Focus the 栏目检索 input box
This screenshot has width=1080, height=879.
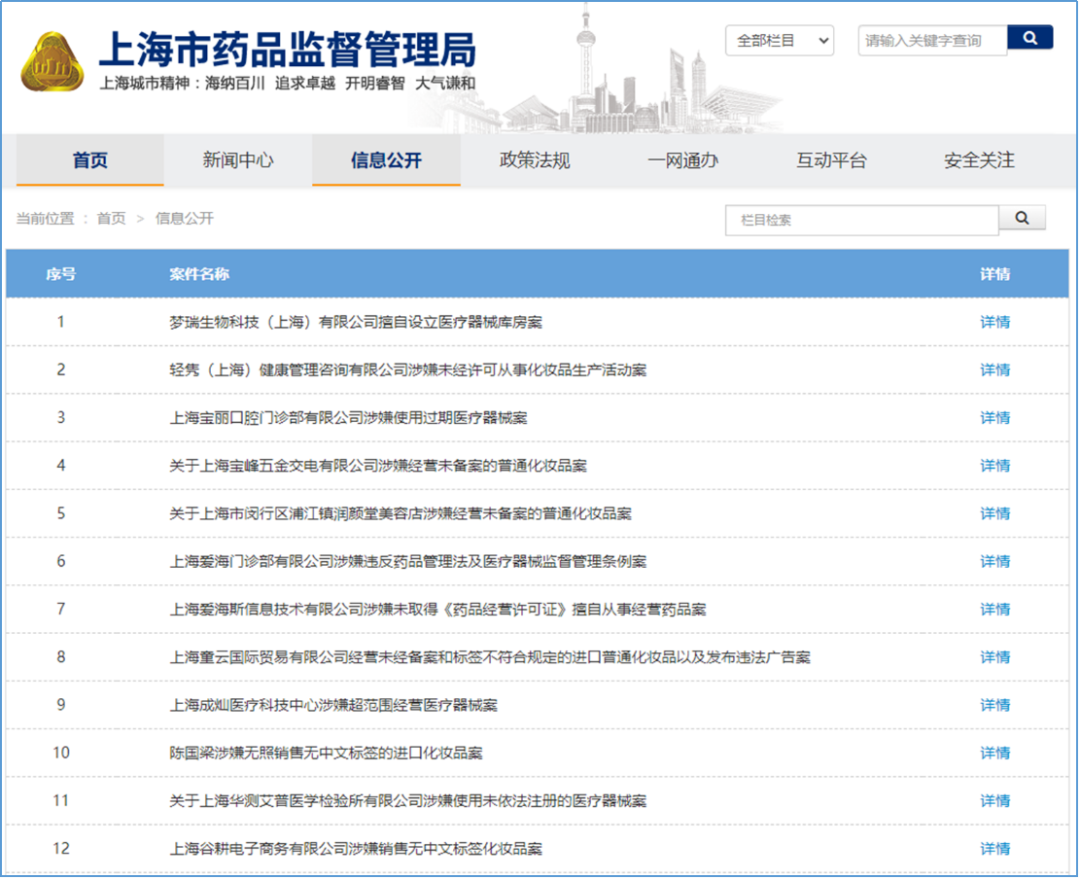(x=861, y=220)
